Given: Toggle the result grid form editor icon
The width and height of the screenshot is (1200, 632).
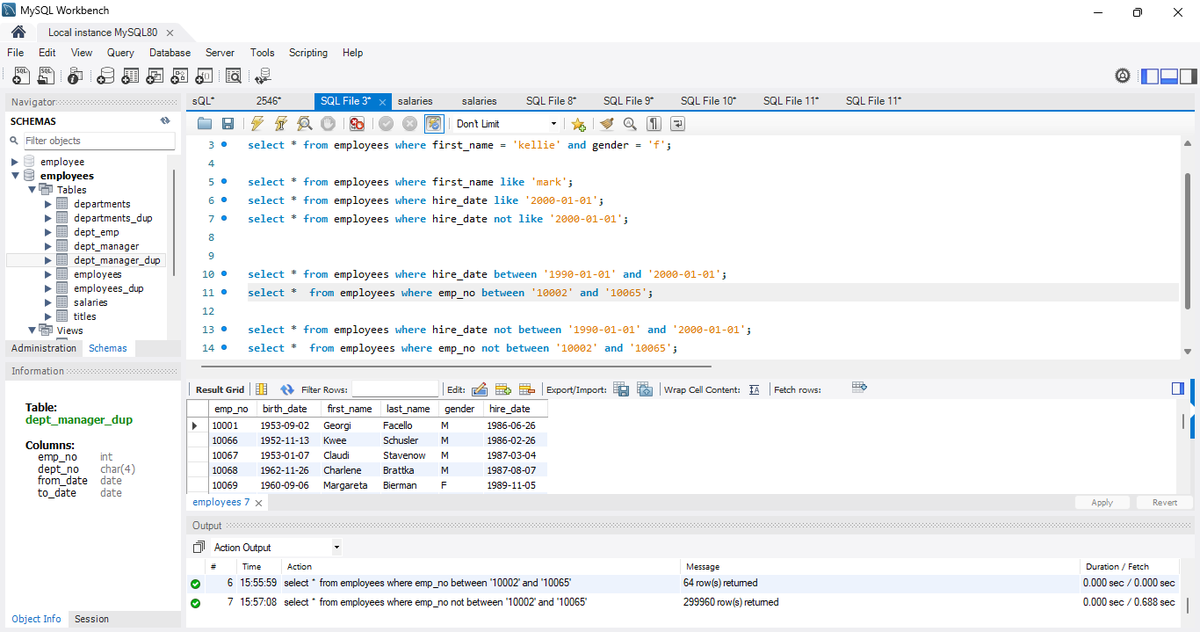Looking at the screenshot, I should click(x=262, y=389).
